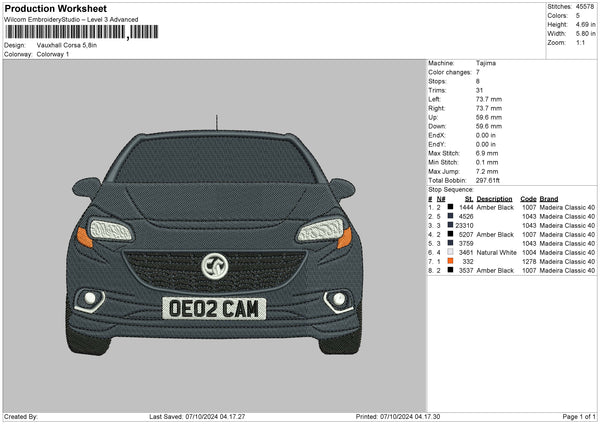Click the Created By footer label
600x424 pixels.
(21, 416)
